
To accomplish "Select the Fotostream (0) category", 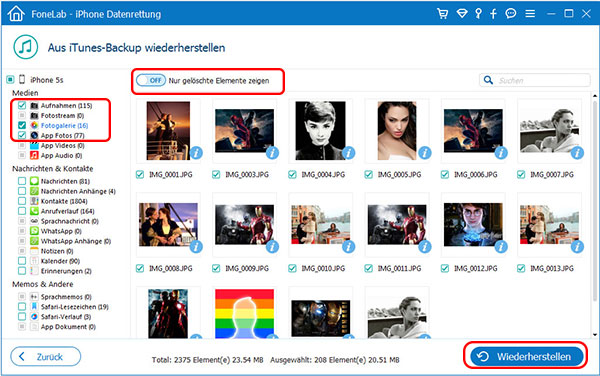I will pyautogui.click(x=62, y=115).
